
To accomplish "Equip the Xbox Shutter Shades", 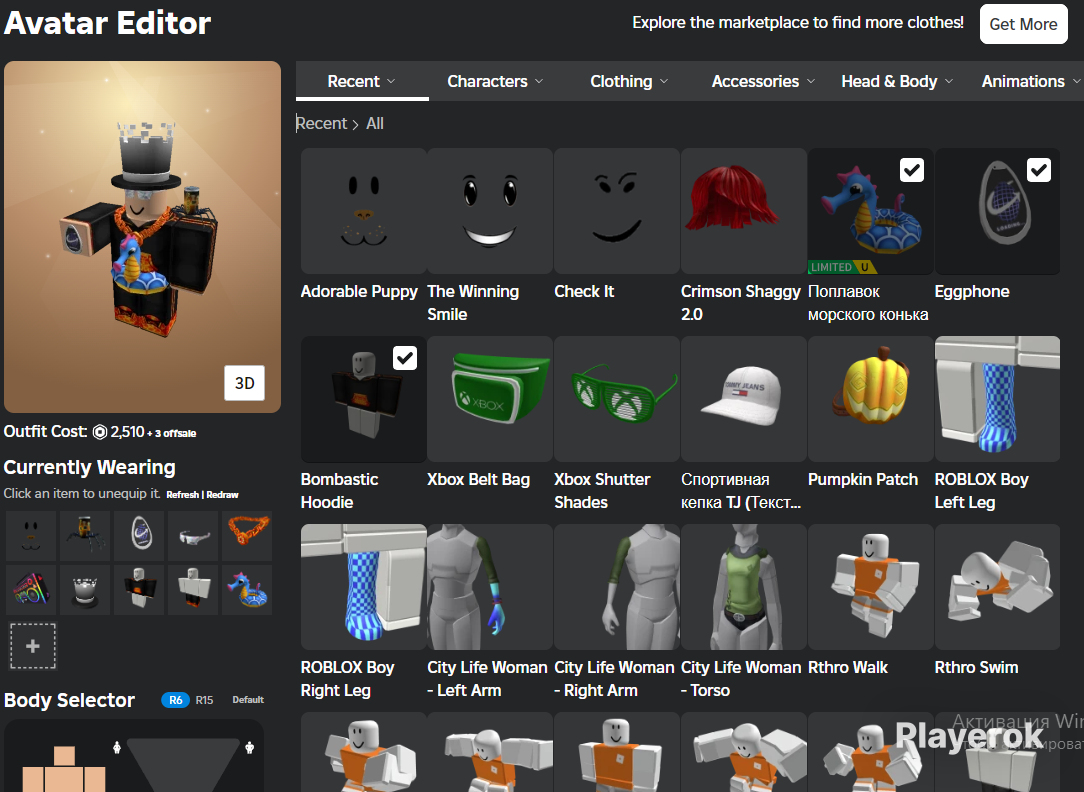I will point(617,399).
